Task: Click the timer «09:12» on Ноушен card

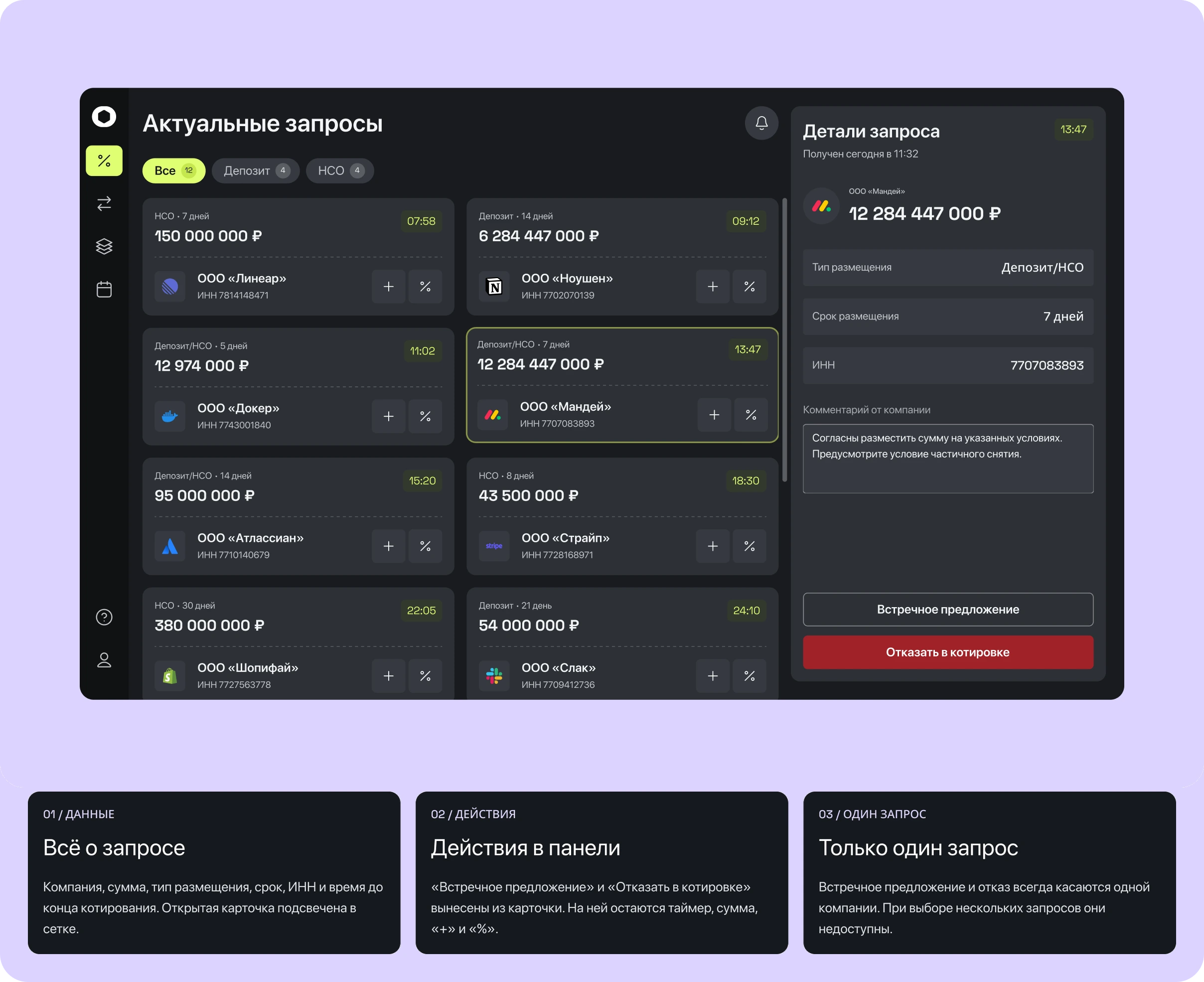Action: pos(746,221)
